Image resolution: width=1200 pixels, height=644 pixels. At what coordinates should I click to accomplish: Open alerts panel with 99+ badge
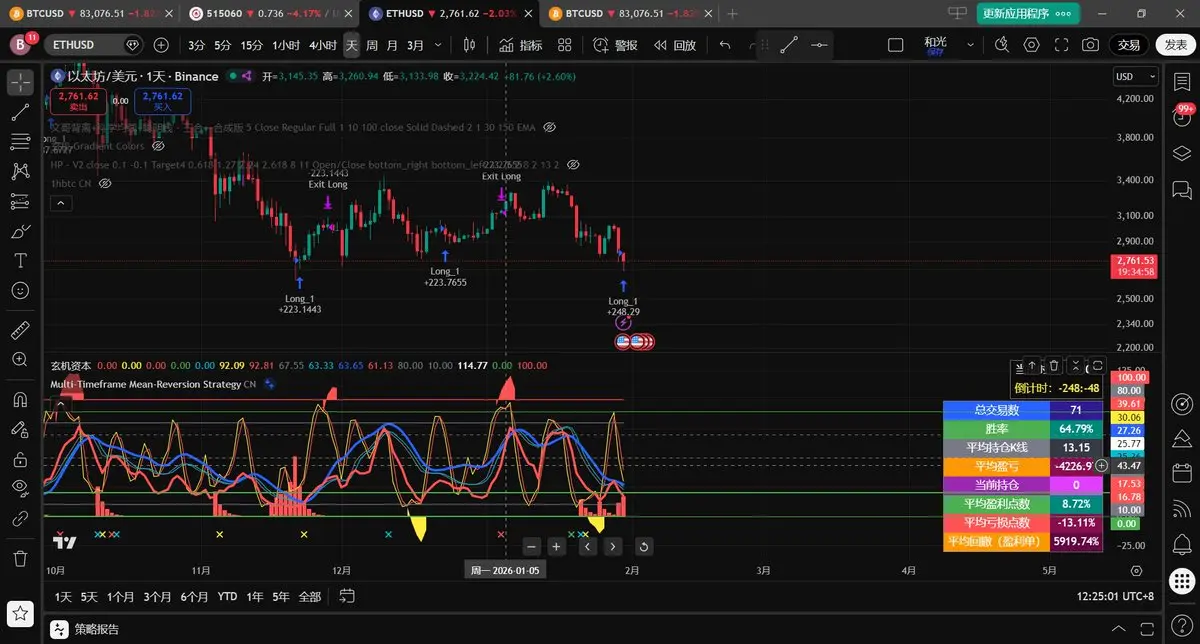click(1181, 117)
